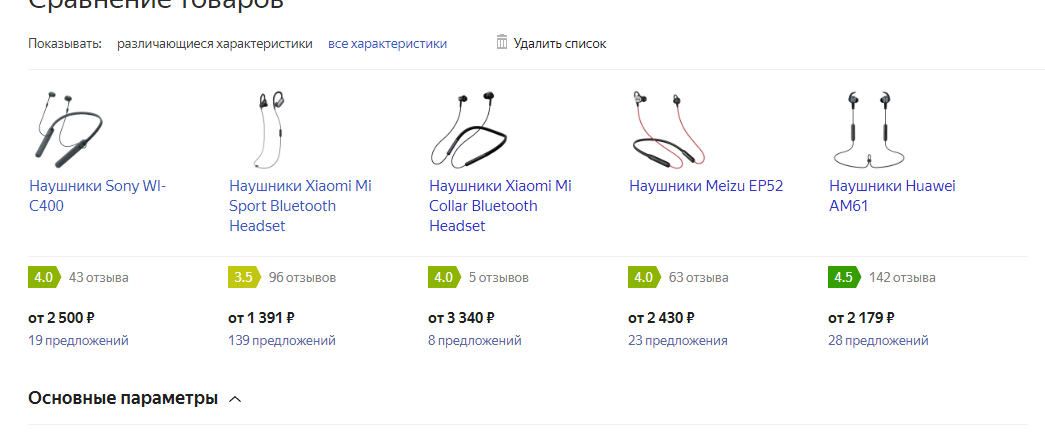The height and width of the screenshot is (436, 1045).
Task: Open 142 отзыва reviews for Huawei
Action: pos(902,277)
